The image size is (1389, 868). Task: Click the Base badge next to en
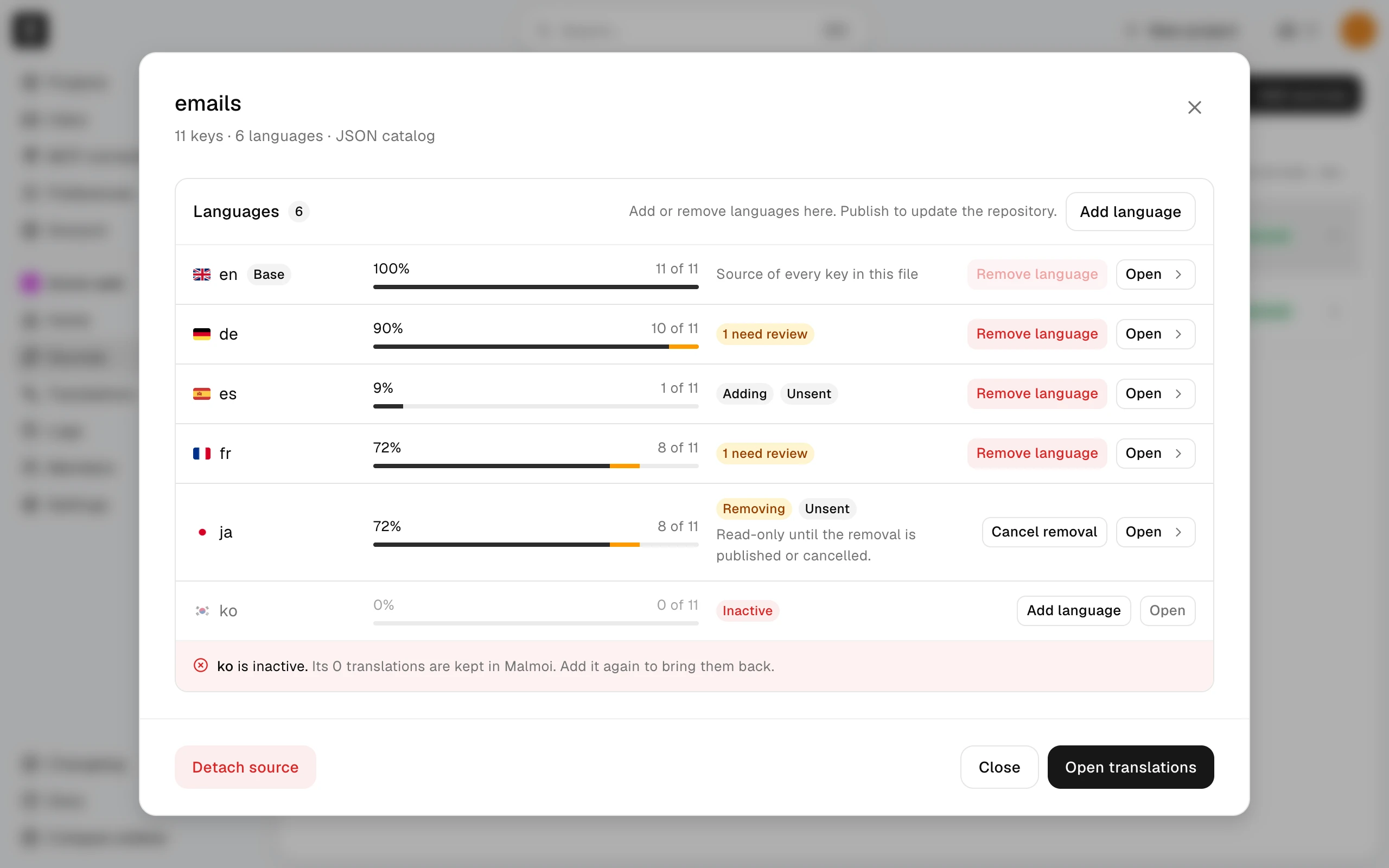point(269,275)
